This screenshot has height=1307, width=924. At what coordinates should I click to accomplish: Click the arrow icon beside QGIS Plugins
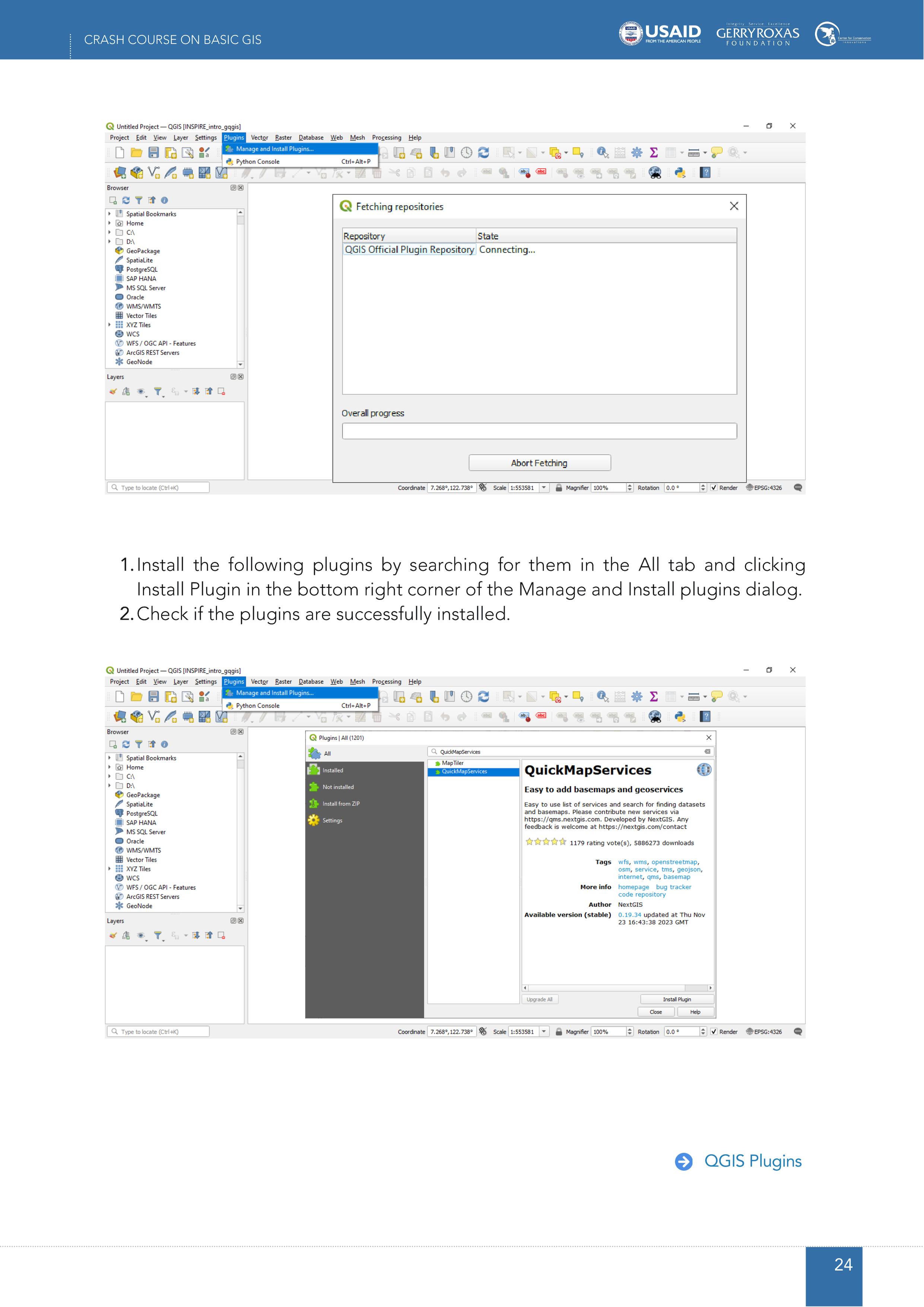[x=684, y=1161]
